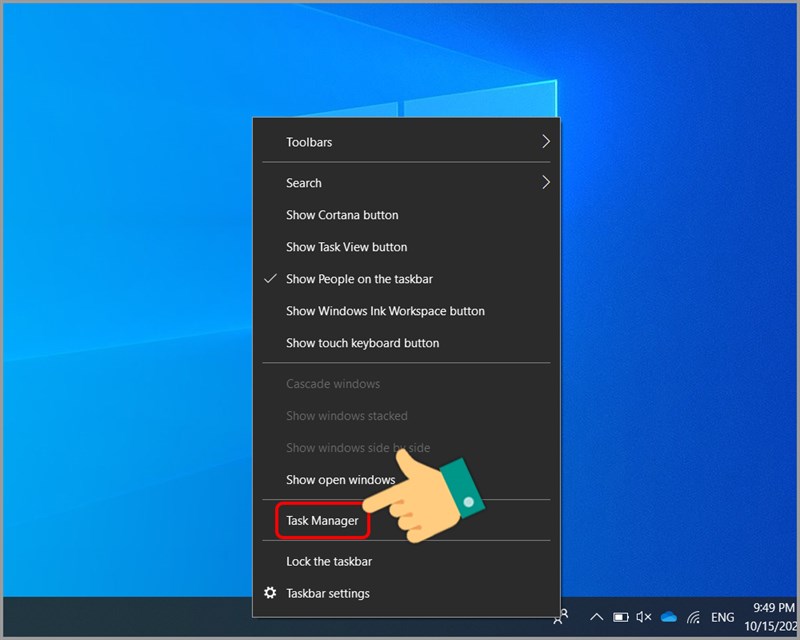Choose Lock the taskbar option
800x640 pixels.
tap(328, 561)
